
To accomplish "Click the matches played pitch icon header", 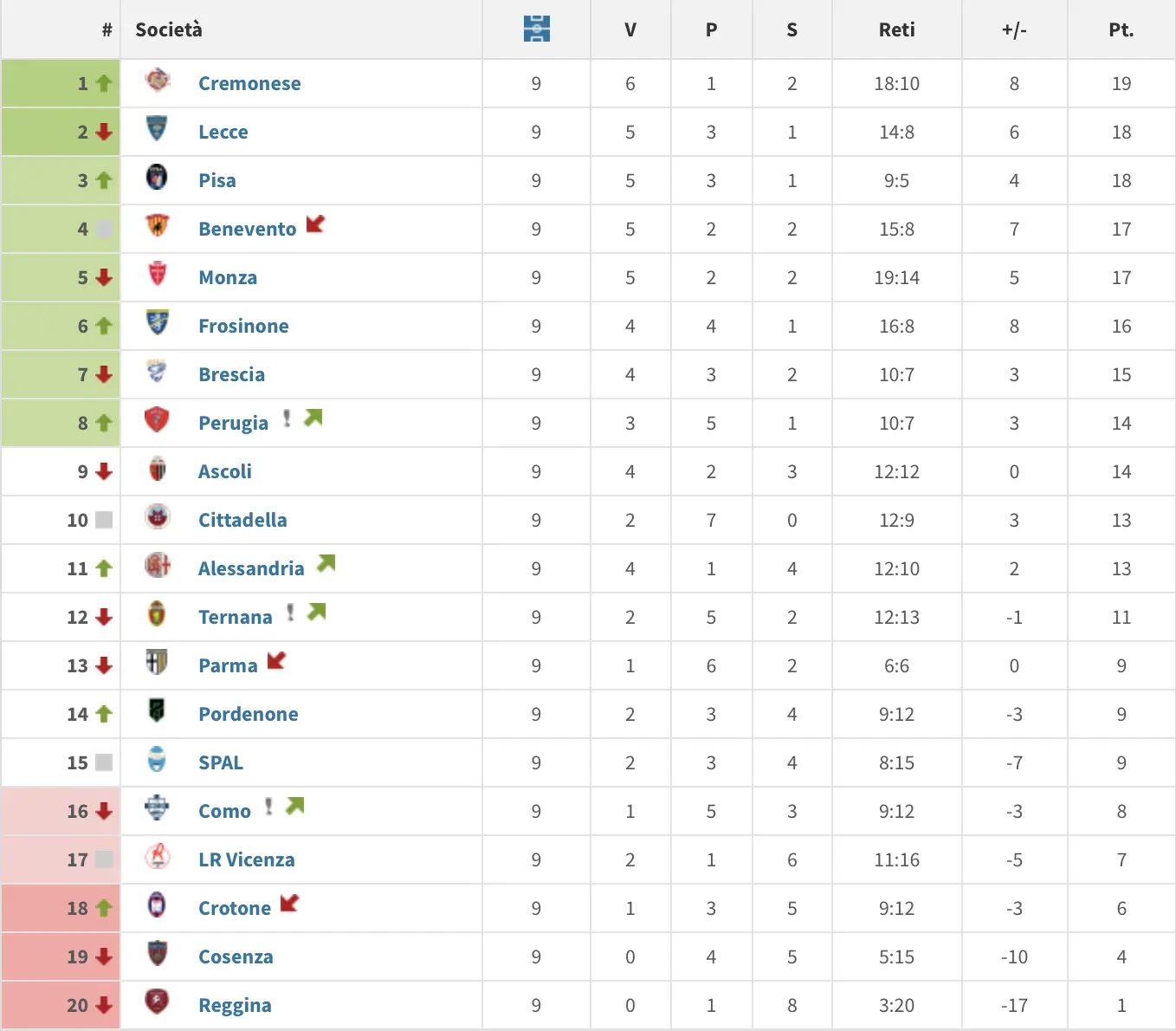I will 537,29.
